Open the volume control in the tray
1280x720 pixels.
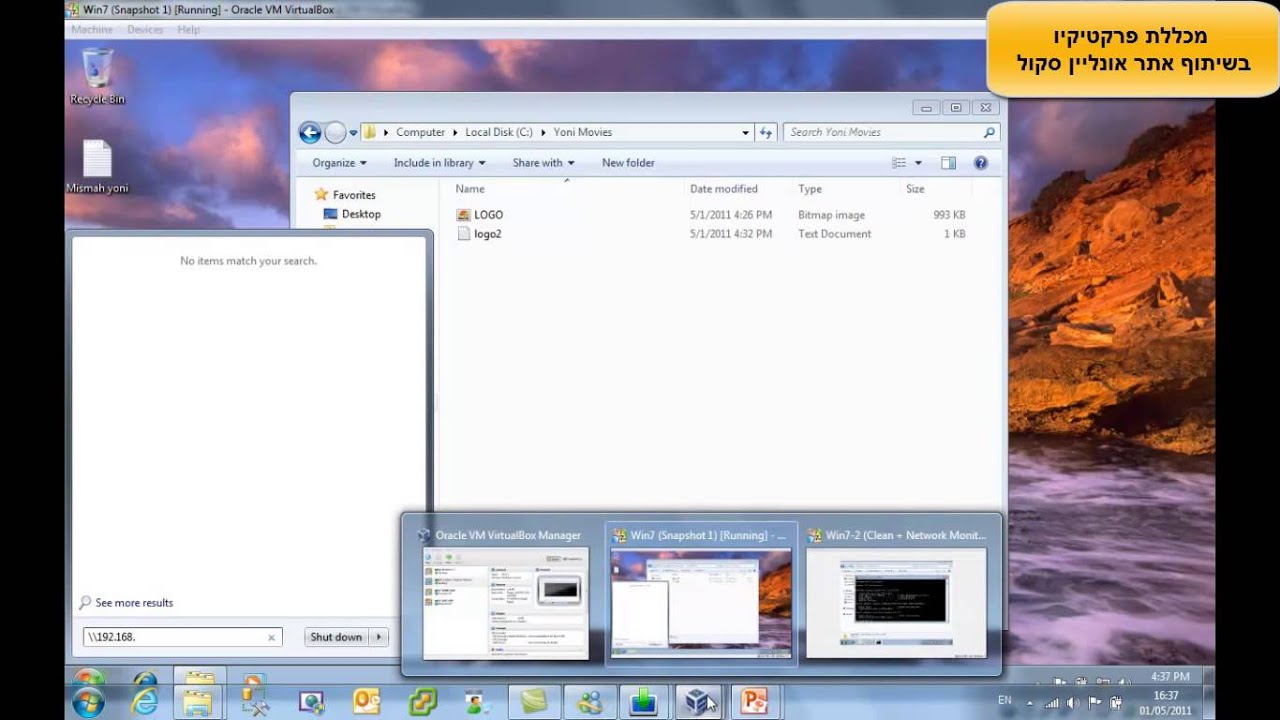(x=1073, y=703)
